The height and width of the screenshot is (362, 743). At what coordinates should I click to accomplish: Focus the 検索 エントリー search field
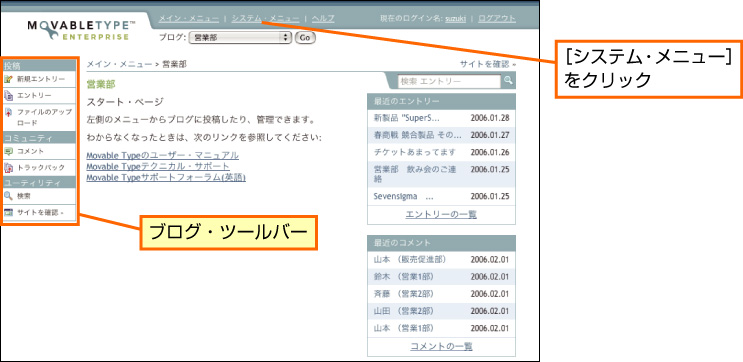[449, 81]
